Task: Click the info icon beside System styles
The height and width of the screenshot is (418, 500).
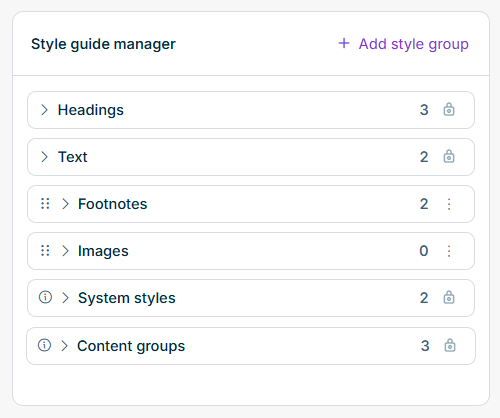Action: tap(45, 297)
